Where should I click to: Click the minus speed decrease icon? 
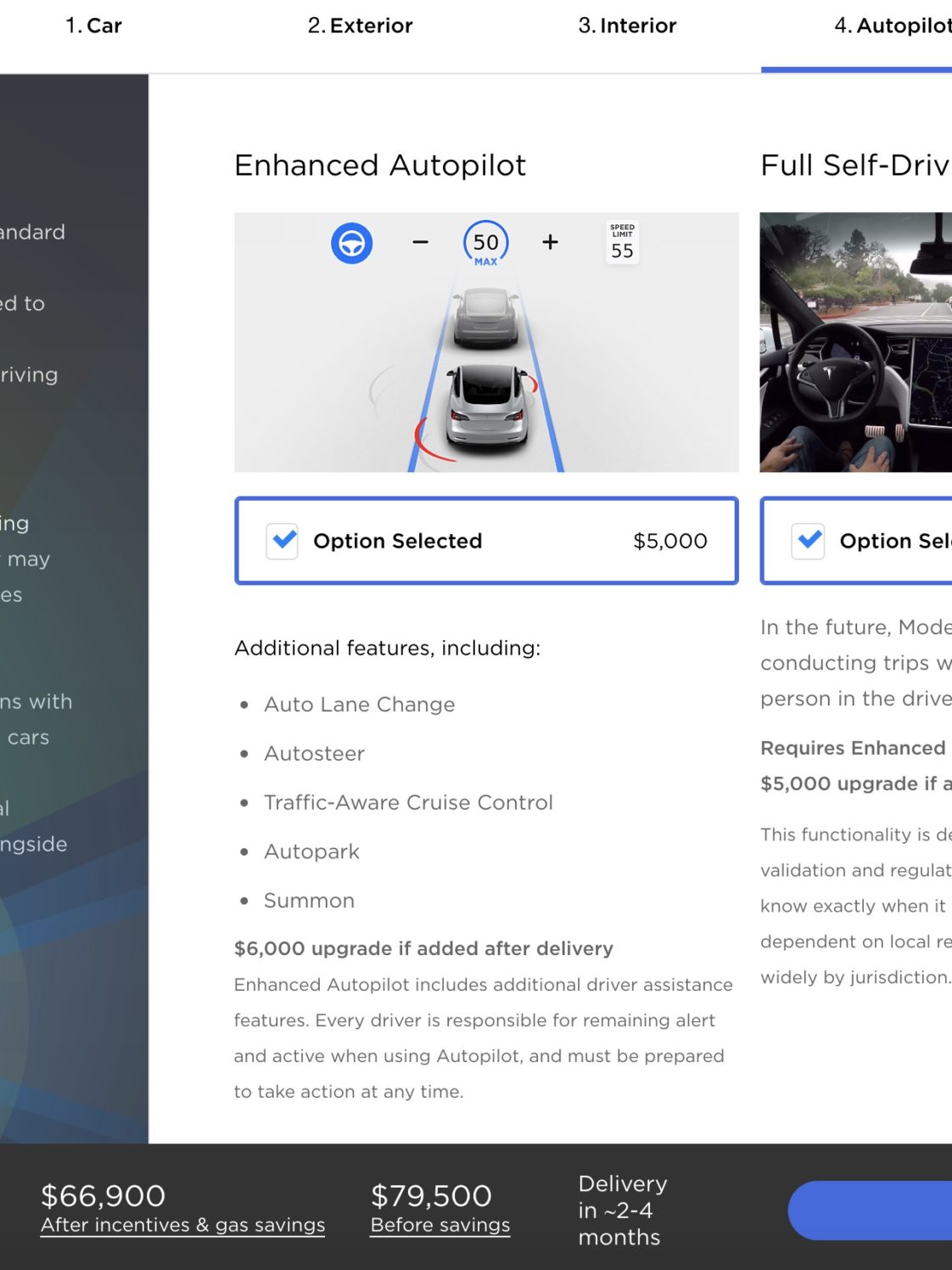pyautogui.click(x=420, y=243)
